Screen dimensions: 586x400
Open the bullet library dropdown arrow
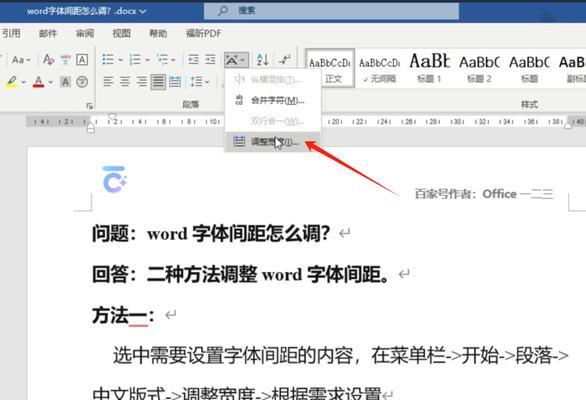pyautogui.click(x=120, y=60)
